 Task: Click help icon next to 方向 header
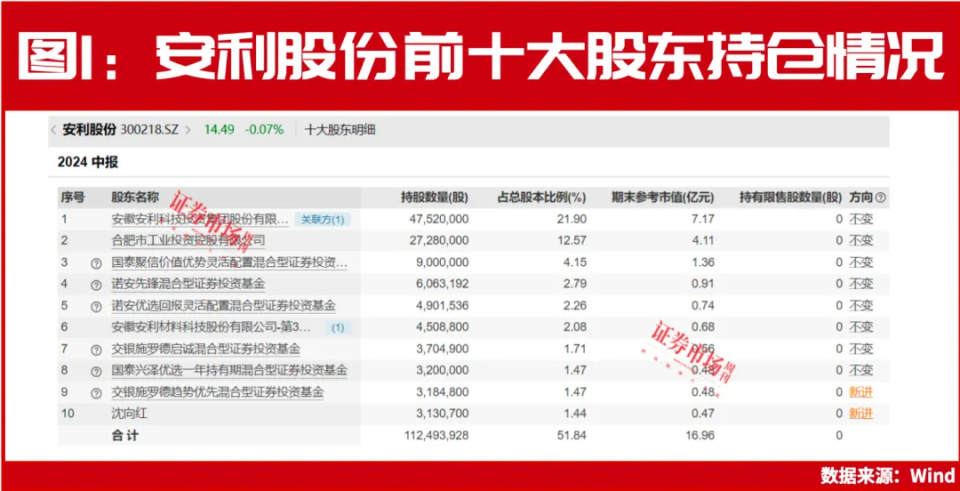click(880, 198)
